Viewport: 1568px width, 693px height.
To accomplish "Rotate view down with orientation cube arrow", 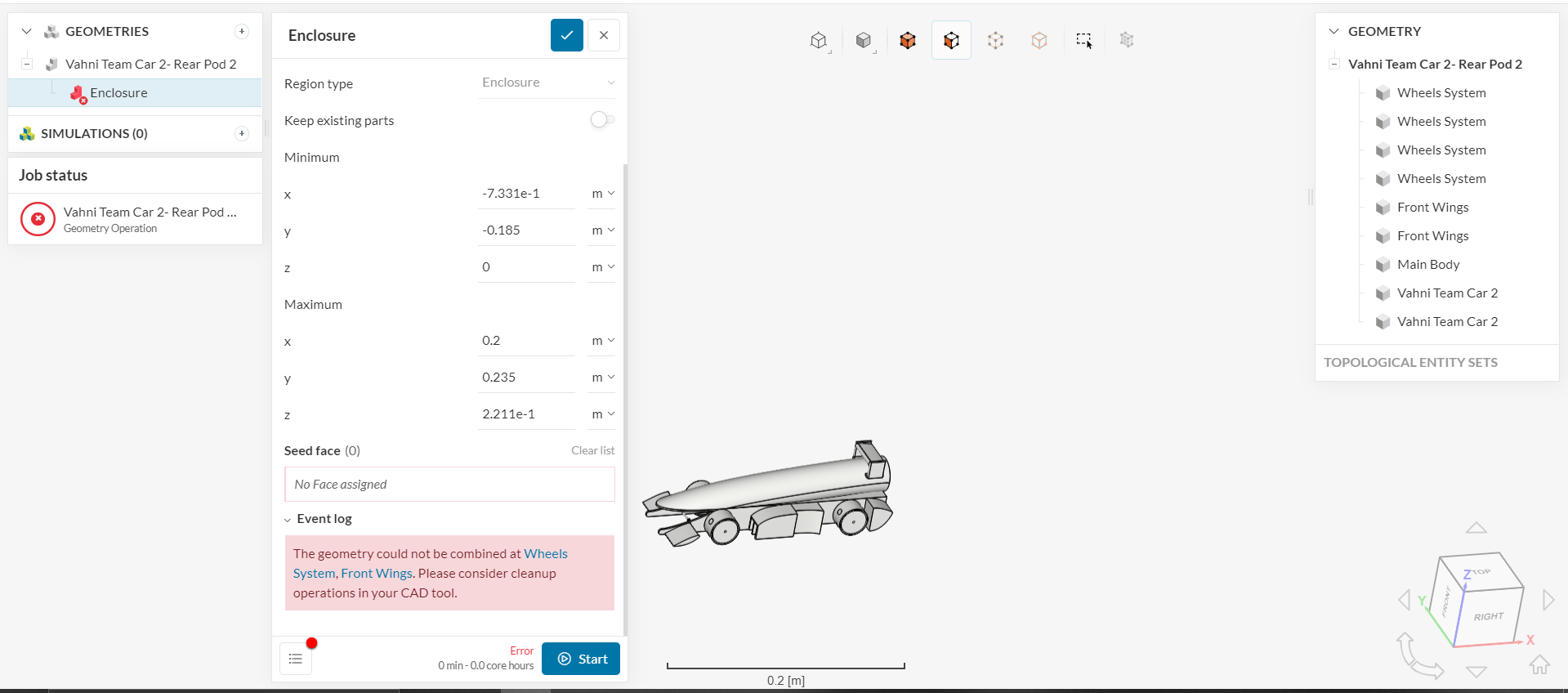I will coord(1476,672).
